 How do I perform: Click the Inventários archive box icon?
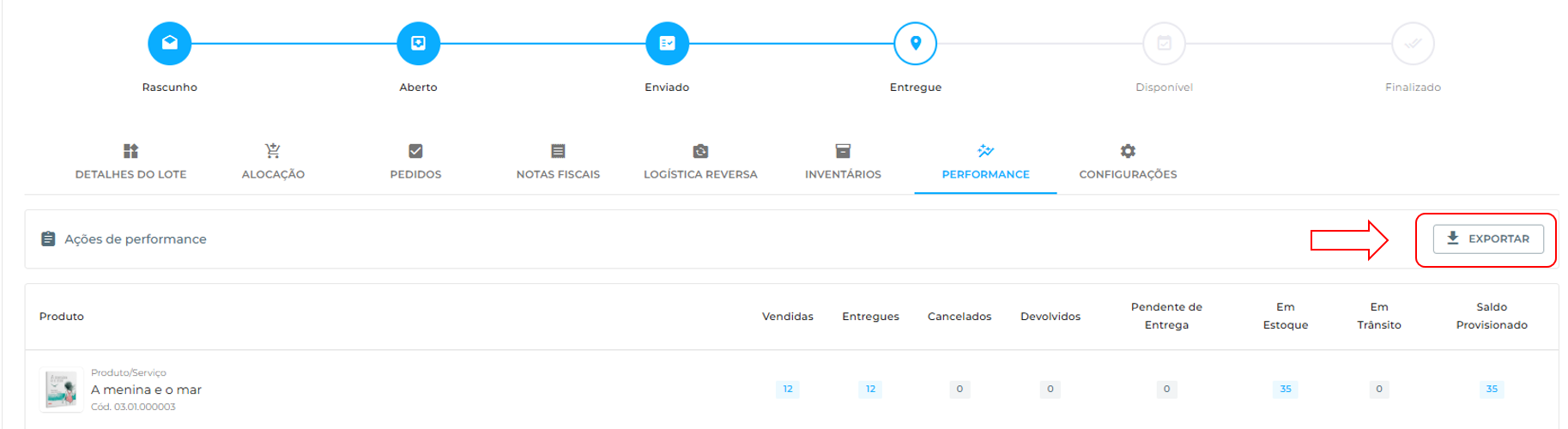pos(843,151)
